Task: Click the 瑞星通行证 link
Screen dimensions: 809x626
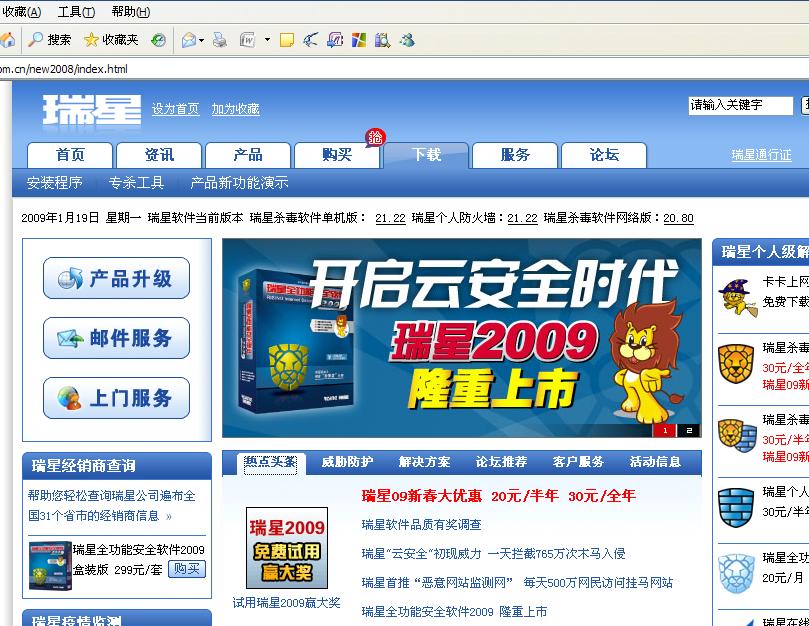Action: (x=762, y=155)
